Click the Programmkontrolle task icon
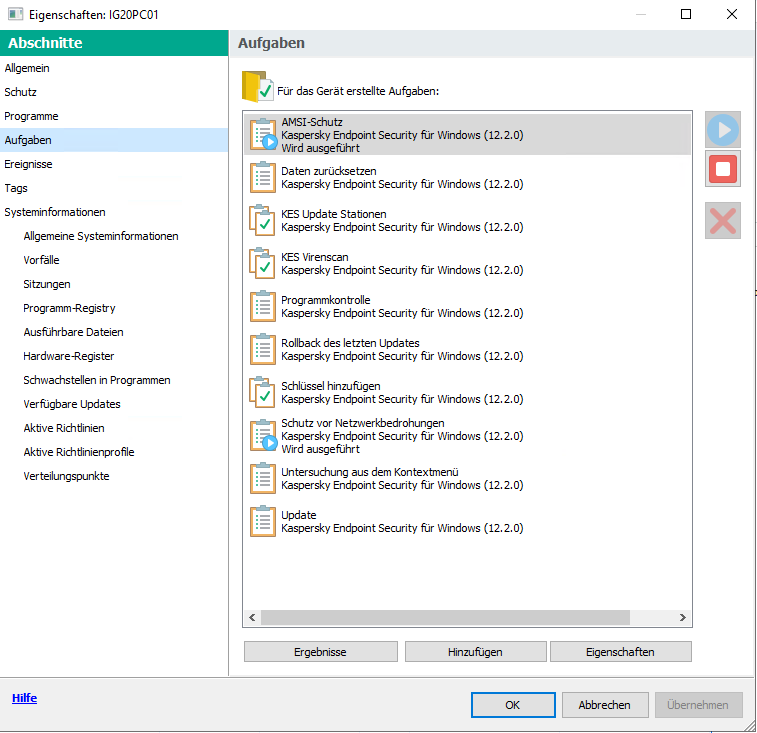The height and width of the screenshot is (733, 757). tap(263, 306)
